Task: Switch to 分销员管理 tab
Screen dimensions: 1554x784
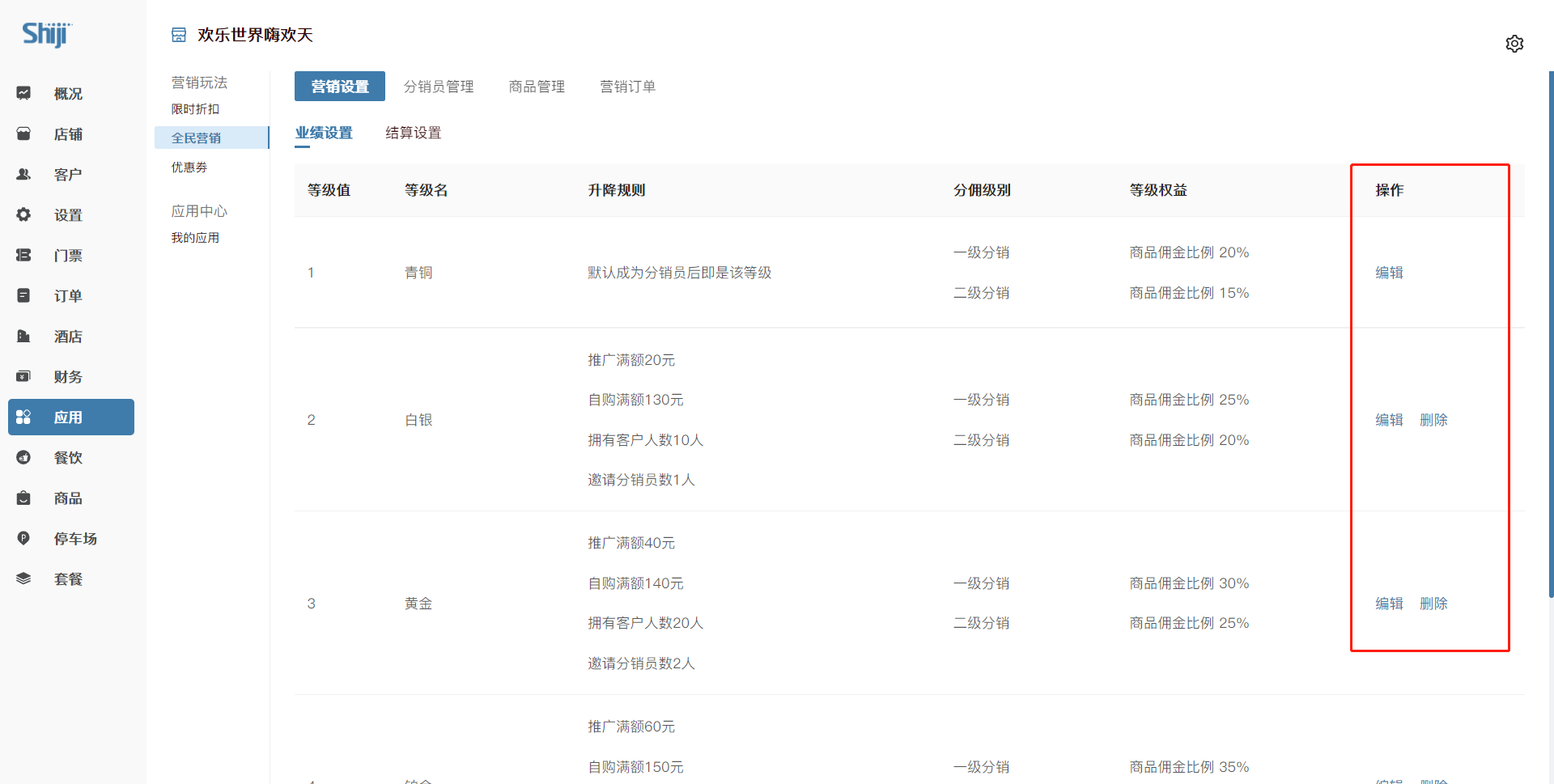Action: coord(439,87)
